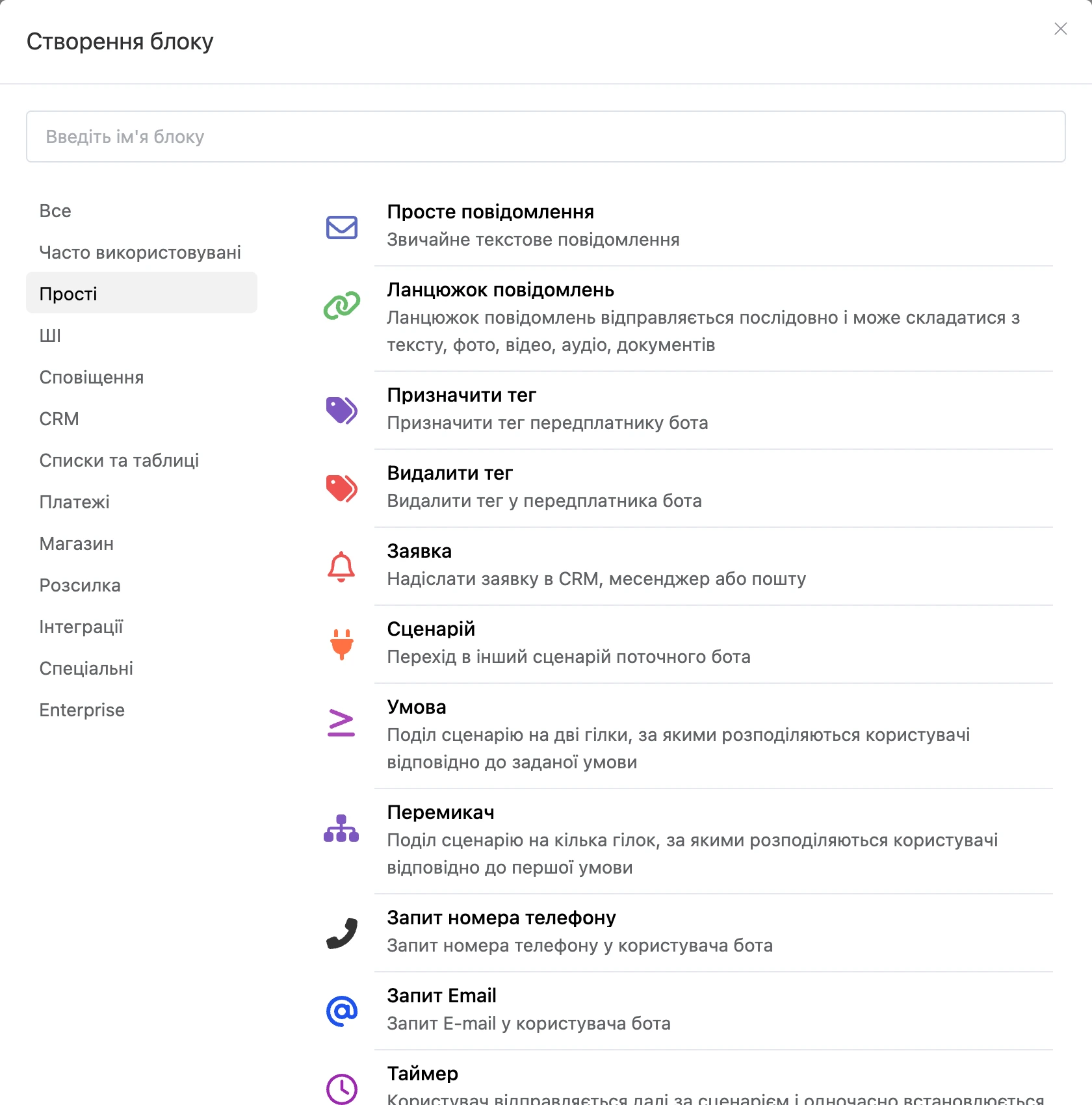
Task: Focus the block name search field
Action: point(546,136)
